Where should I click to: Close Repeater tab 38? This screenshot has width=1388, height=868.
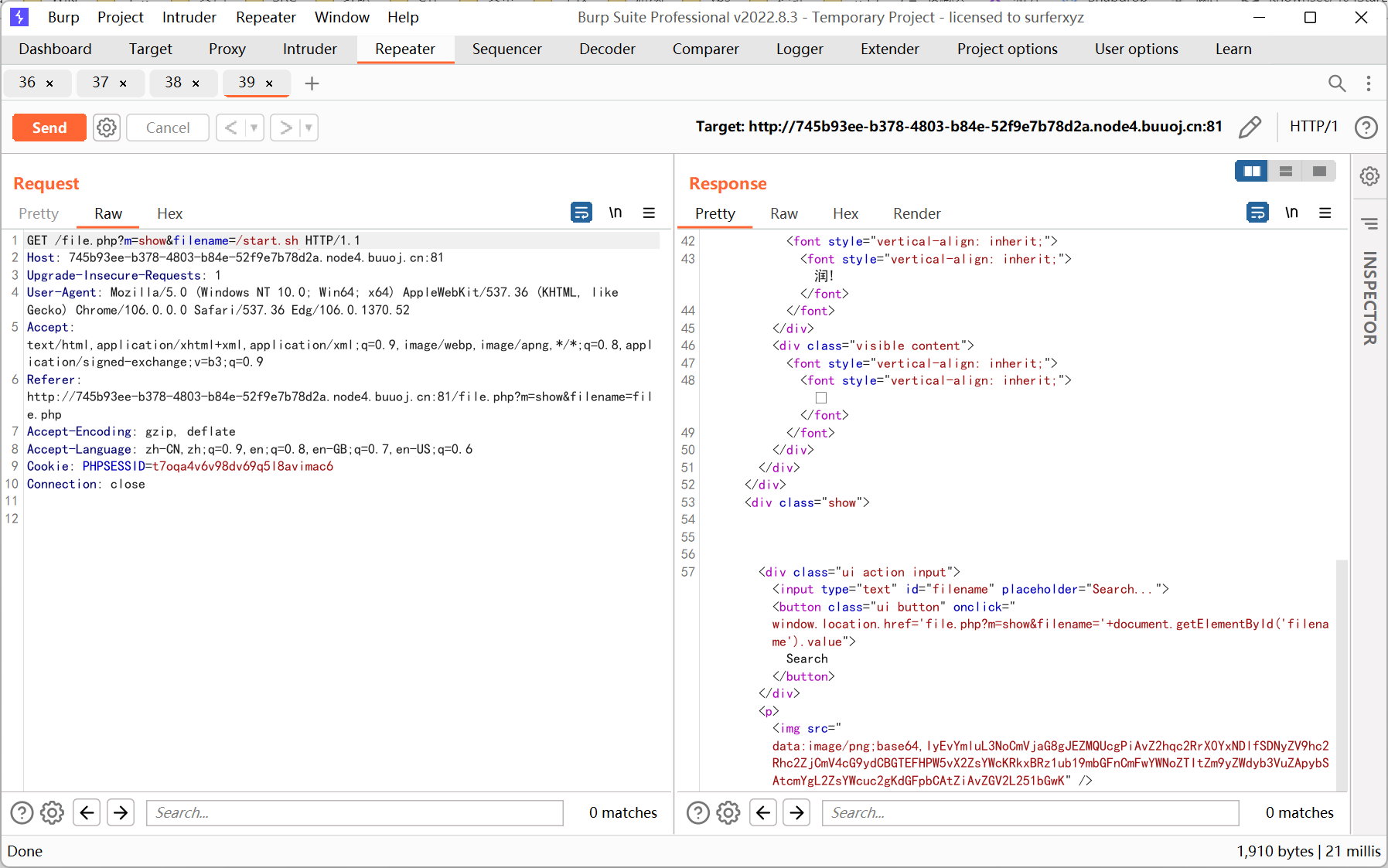pos(196,83)
